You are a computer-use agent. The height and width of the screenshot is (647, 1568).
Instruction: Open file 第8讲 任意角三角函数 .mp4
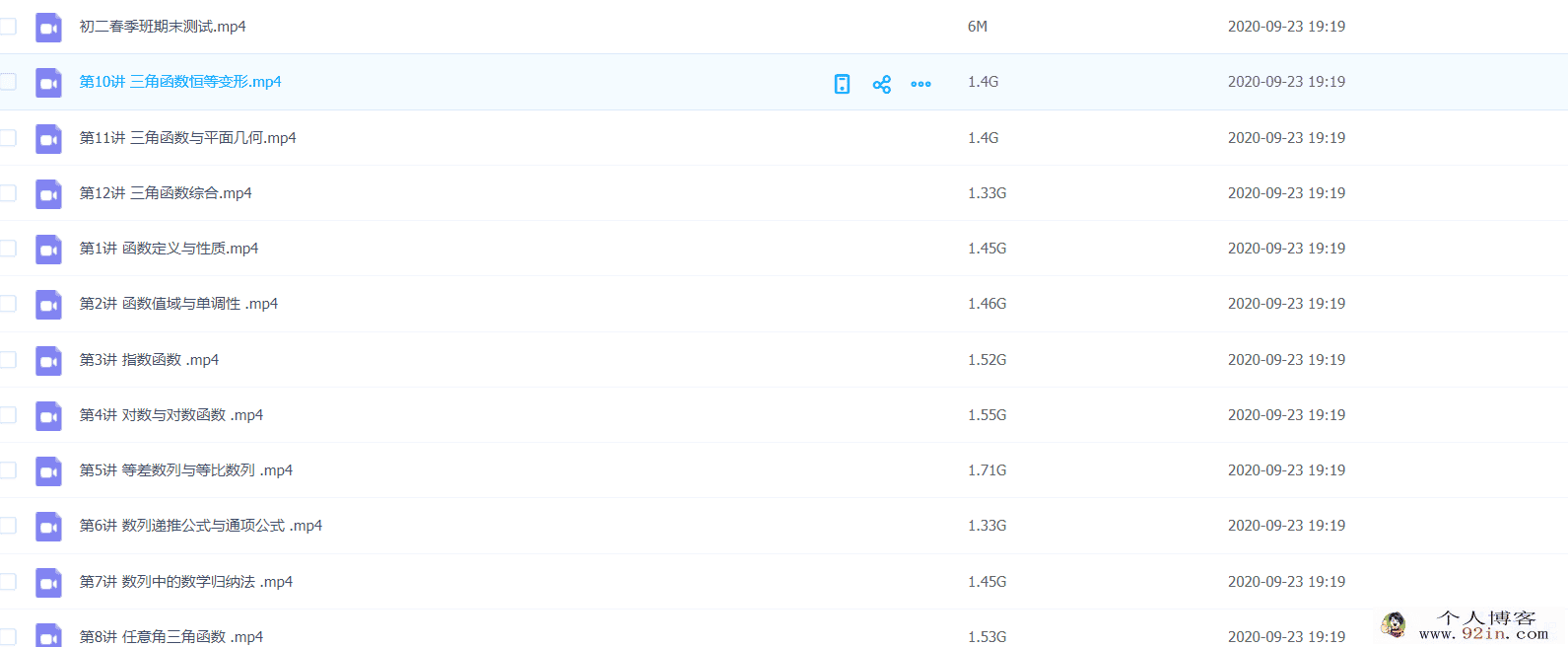[x=171, y=637]
